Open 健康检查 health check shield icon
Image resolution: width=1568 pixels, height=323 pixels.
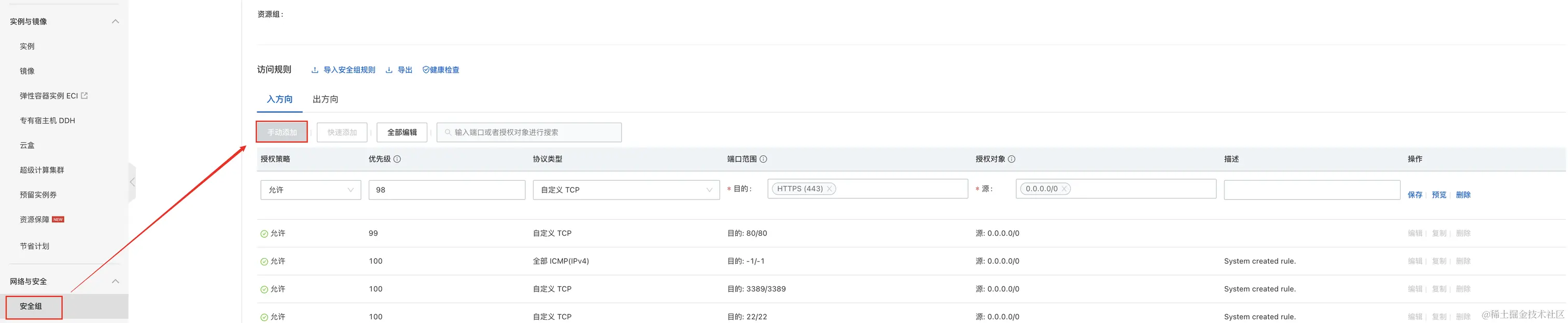[x=426, y=70]
